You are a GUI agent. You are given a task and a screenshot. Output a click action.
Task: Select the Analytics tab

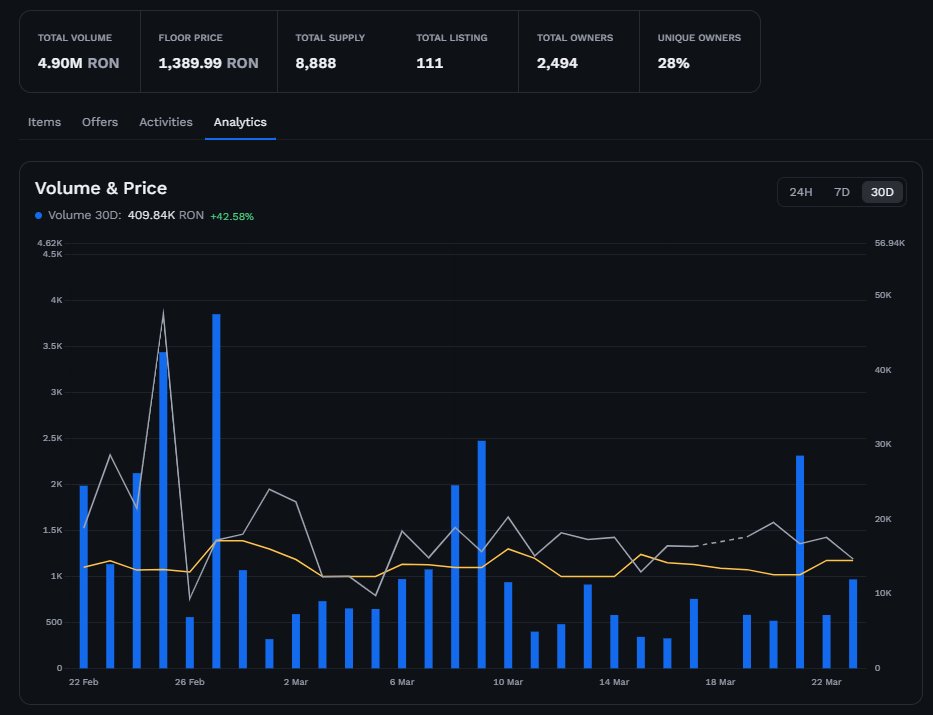click(x=240, y=122)
